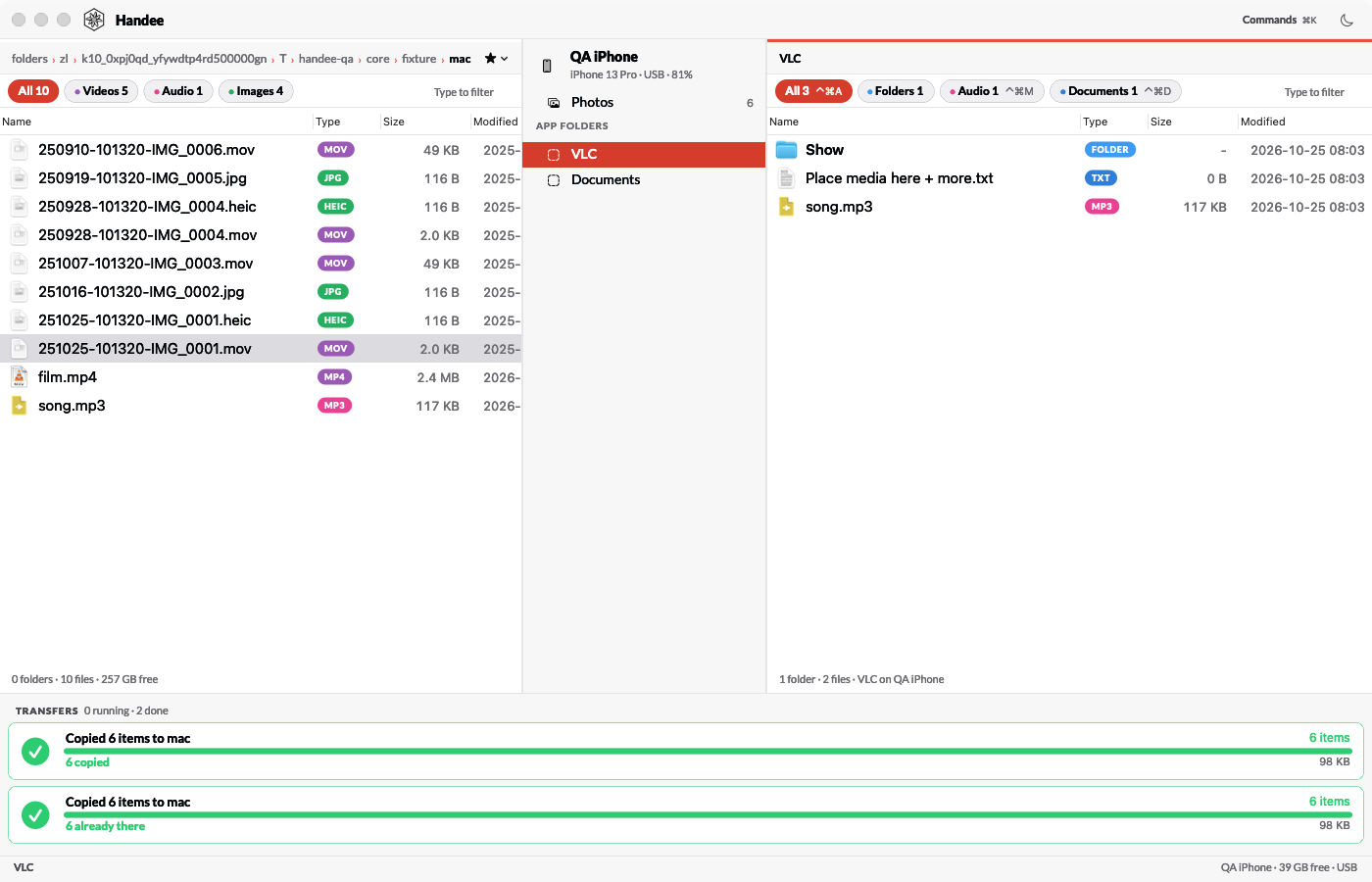Click the favorites star icon in breadcrumb
This screenshot has height=882, width=1372.
490,59
